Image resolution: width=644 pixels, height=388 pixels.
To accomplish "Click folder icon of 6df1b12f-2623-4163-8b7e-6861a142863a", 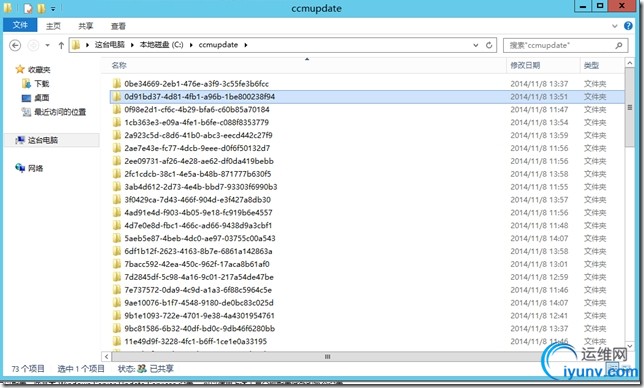I will (117, 251).
